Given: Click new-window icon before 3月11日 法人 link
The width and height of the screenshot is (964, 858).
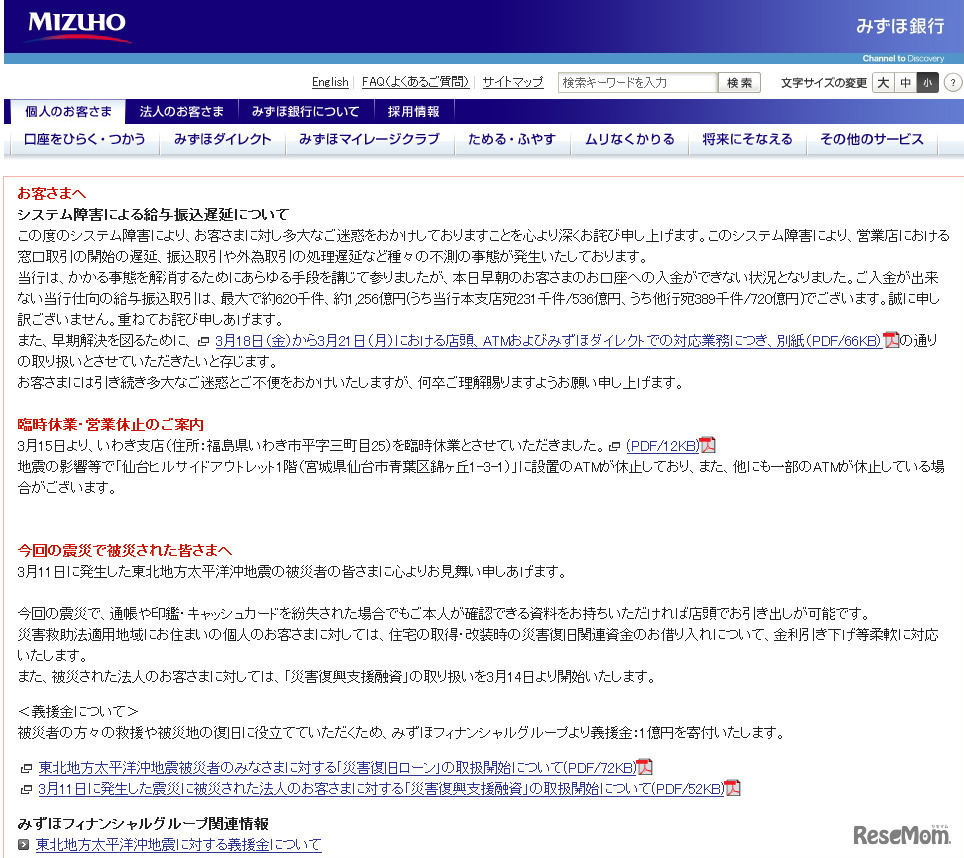Looking at the screenshot, I should pos(26,789).
